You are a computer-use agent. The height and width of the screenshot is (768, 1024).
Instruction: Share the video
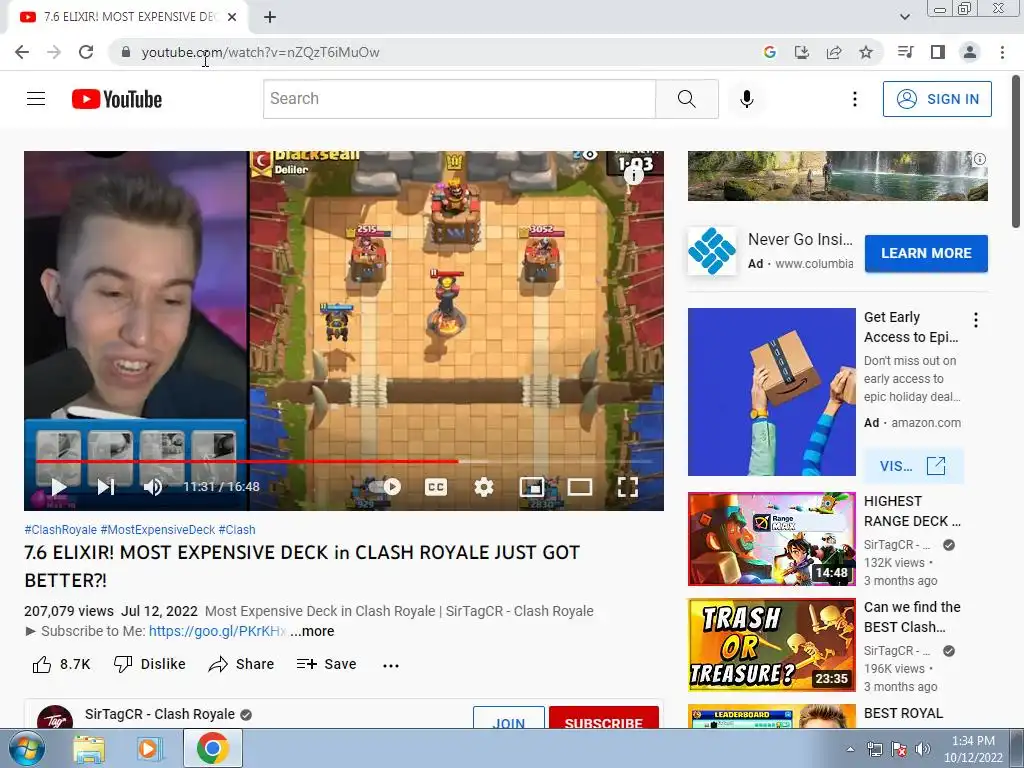241,664
